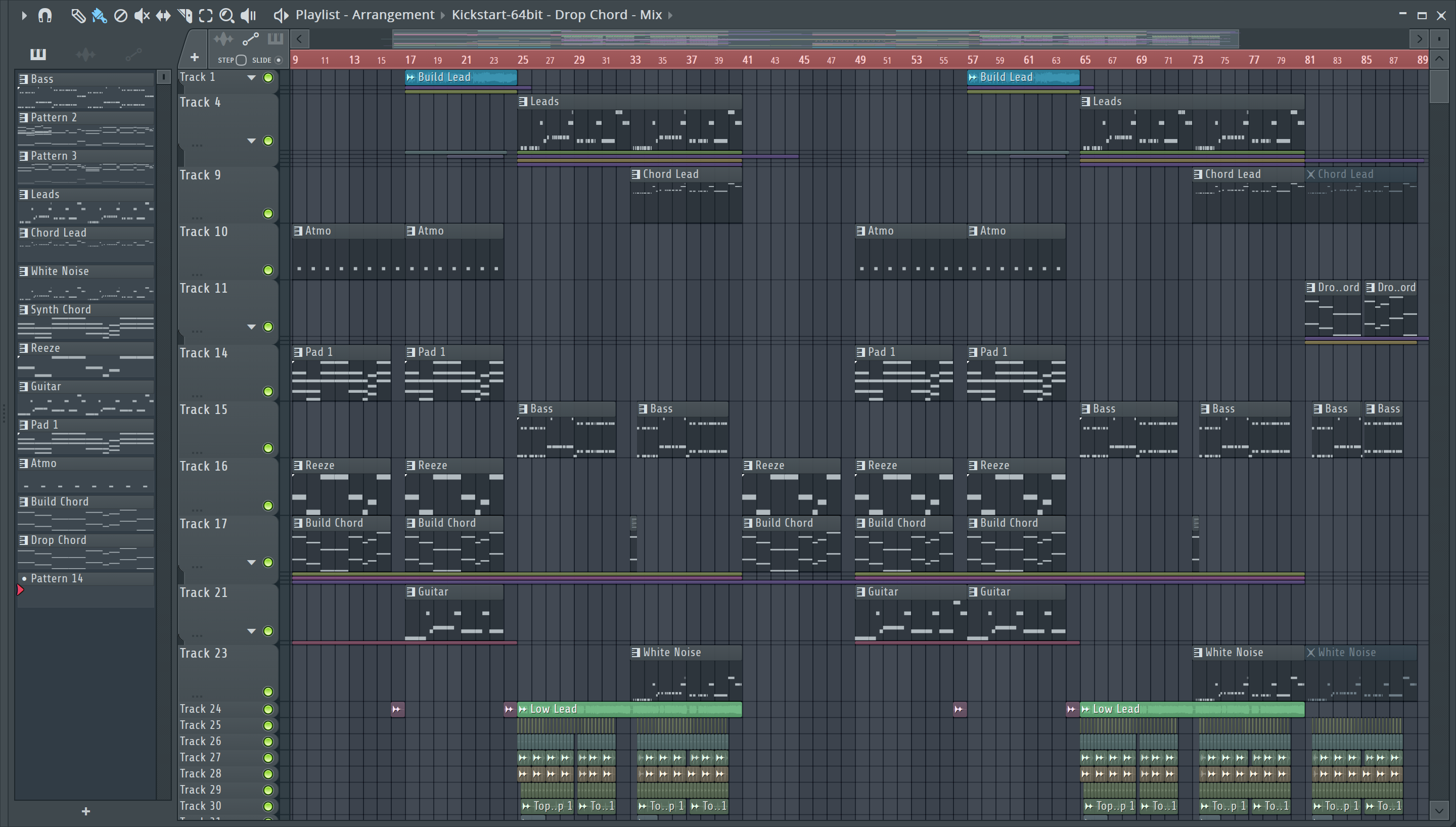Open the arrow after Kickstart-64bit - Drop Chord - Mix

point(670,15)
